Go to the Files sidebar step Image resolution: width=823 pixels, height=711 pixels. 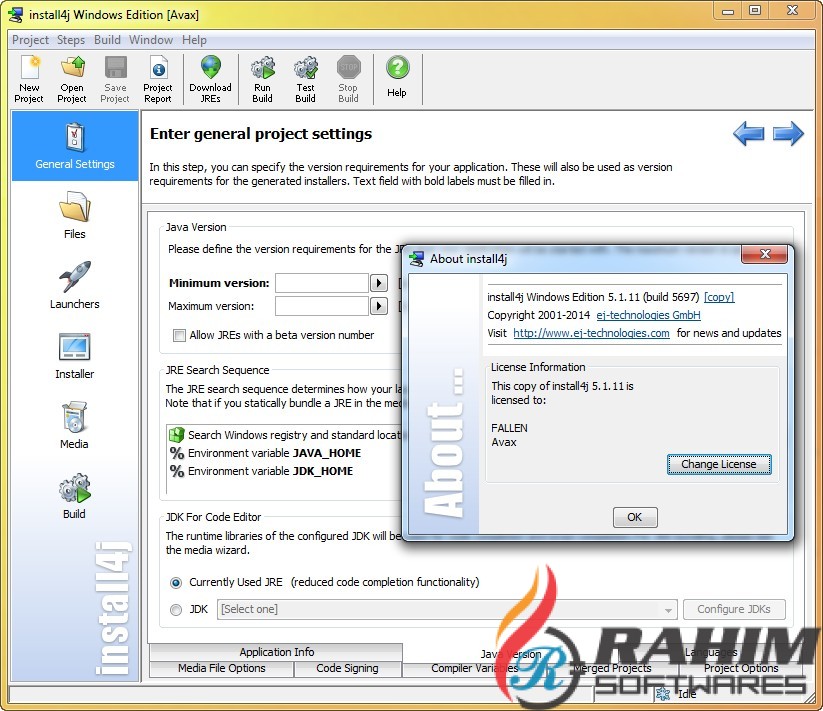(75, 216)
